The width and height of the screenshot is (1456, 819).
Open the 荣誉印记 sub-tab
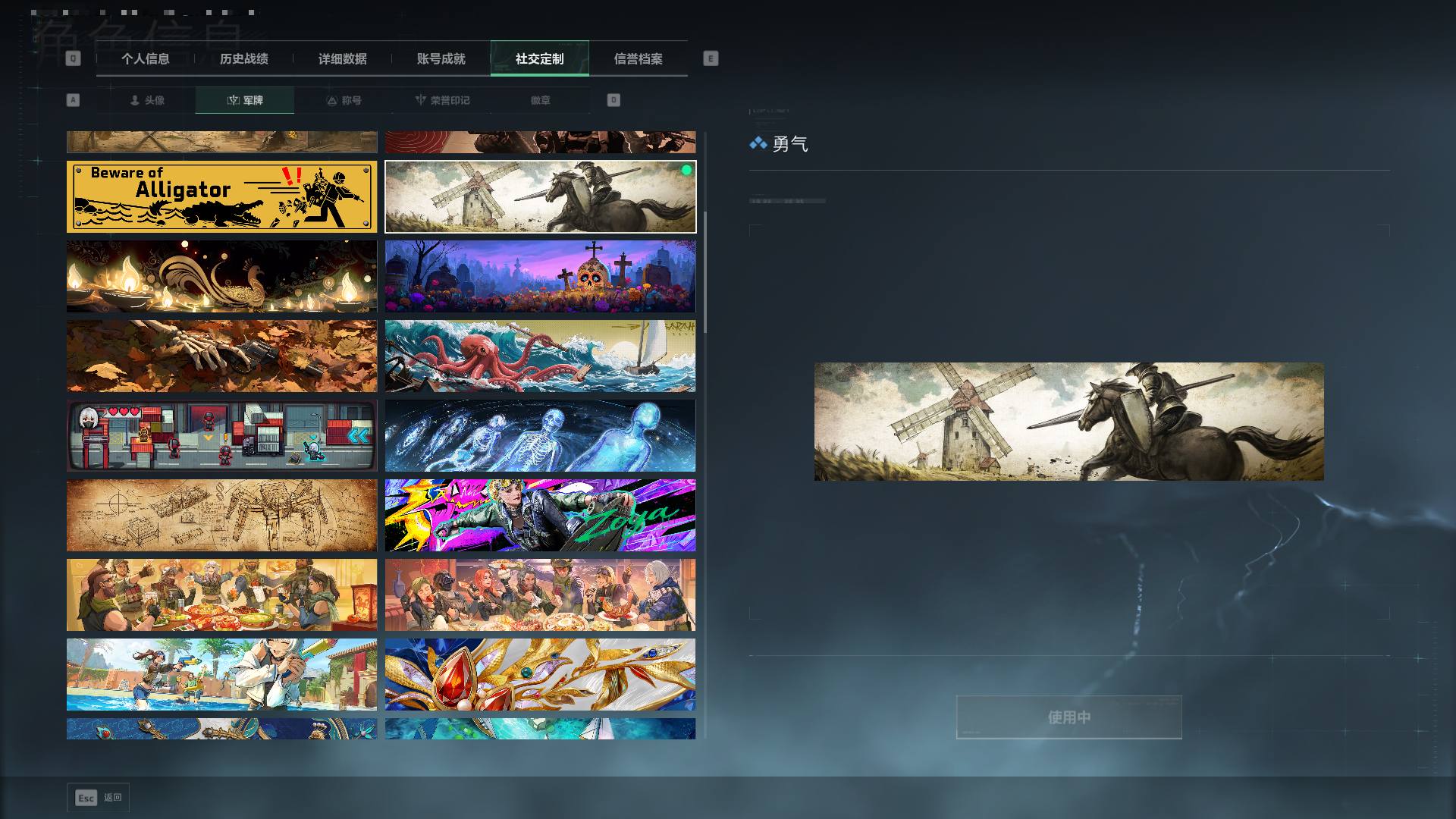[x=442, y=100]
